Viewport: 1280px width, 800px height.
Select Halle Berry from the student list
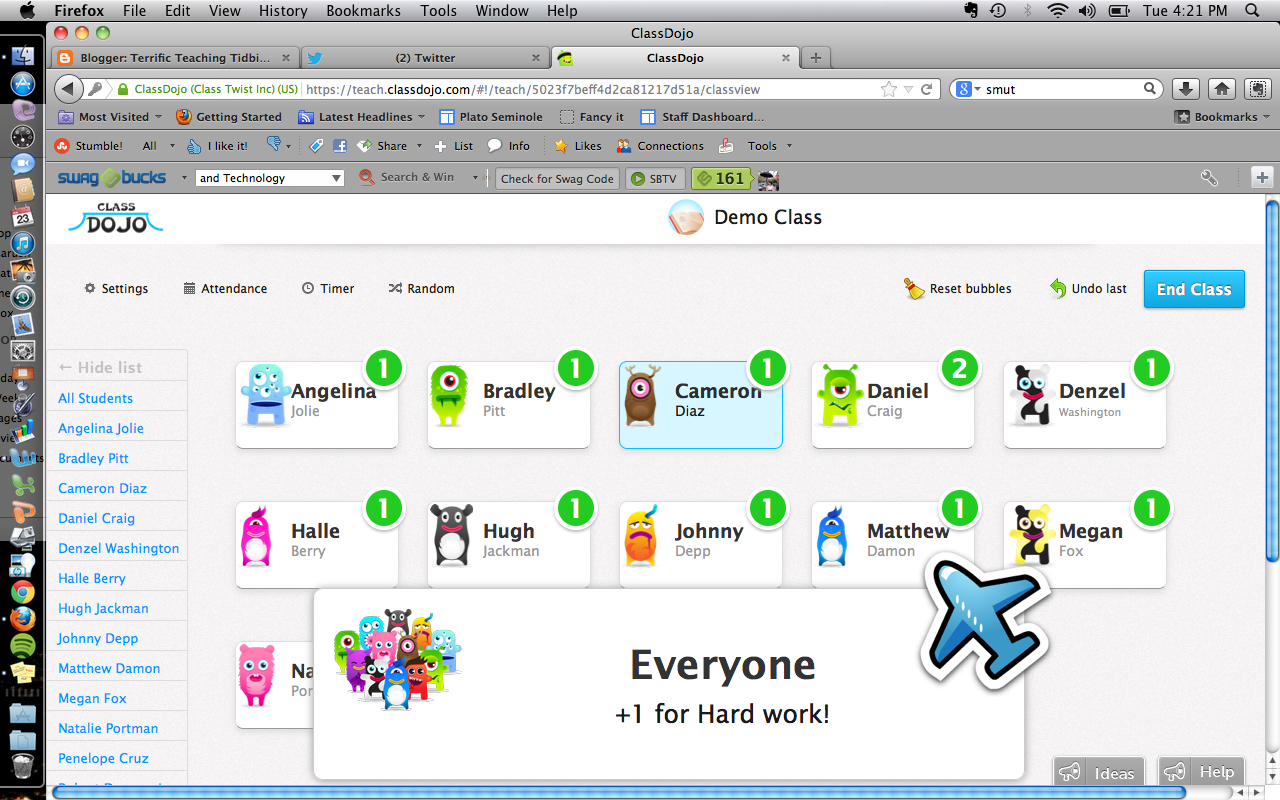tap(91, 578)
